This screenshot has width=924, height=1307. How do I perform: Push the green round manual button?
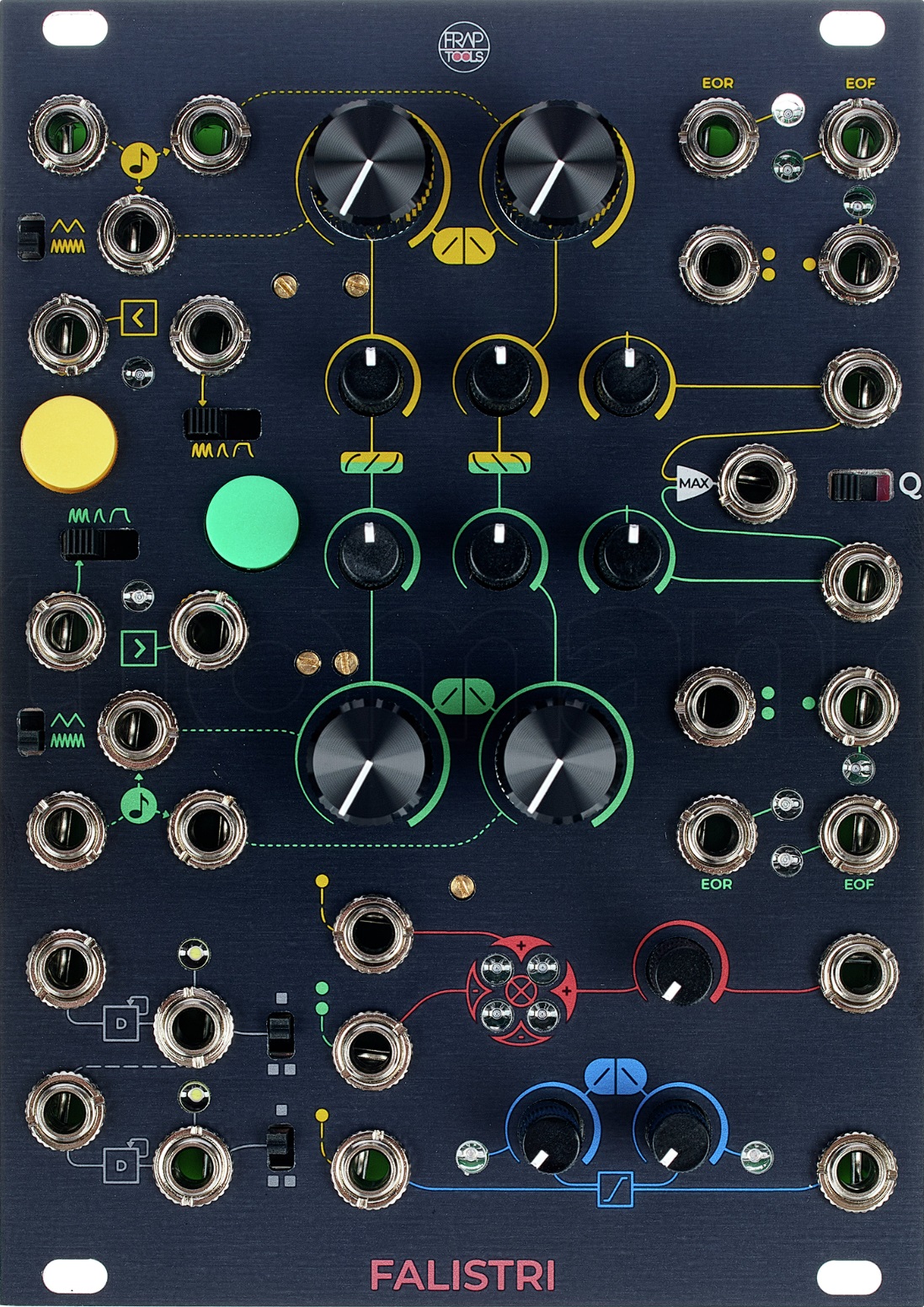[x=252, y=522]
